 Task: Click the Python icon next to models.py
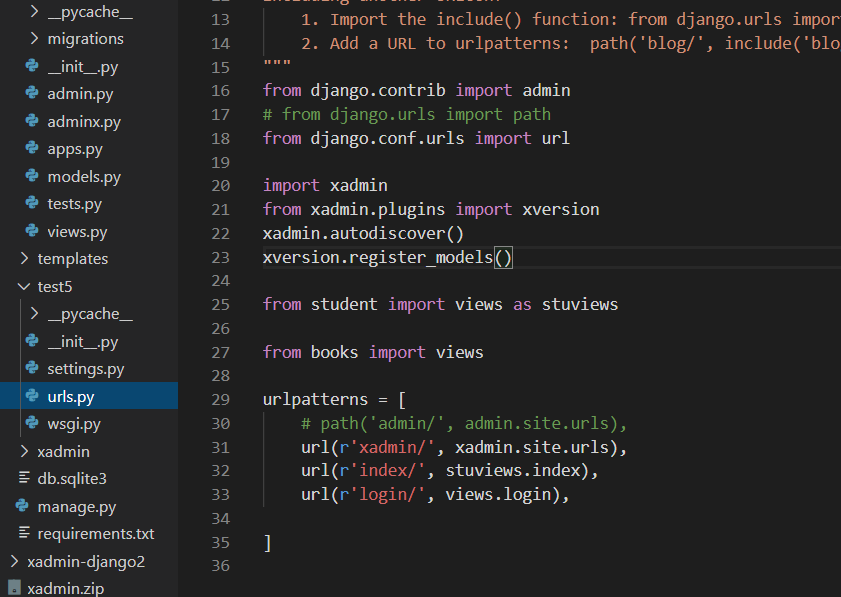[32, 177]
